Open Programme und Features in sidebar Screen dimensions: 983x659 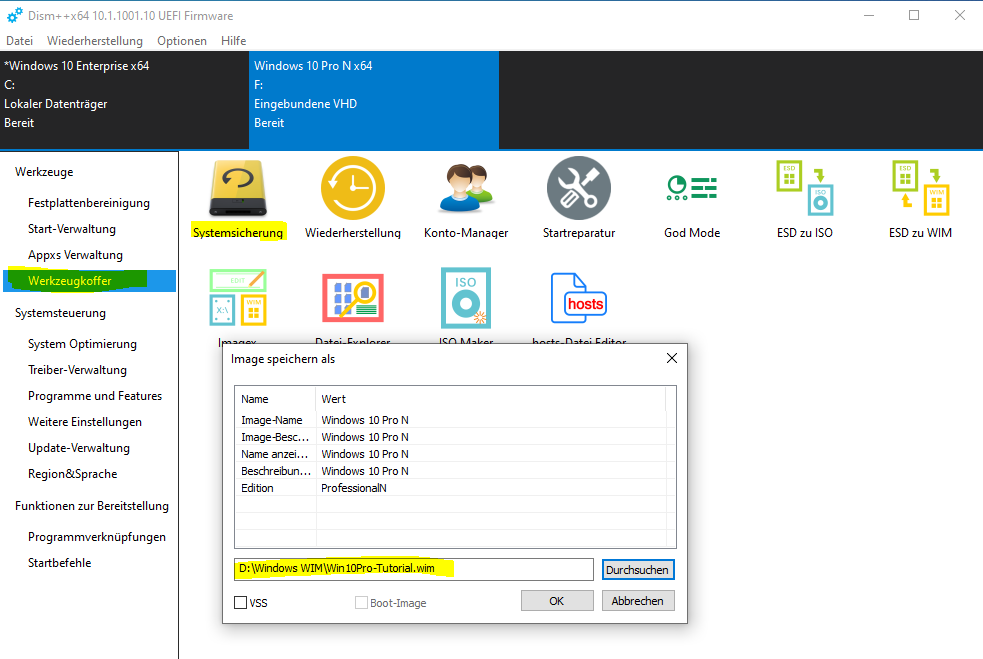click(x=95, y=396)
